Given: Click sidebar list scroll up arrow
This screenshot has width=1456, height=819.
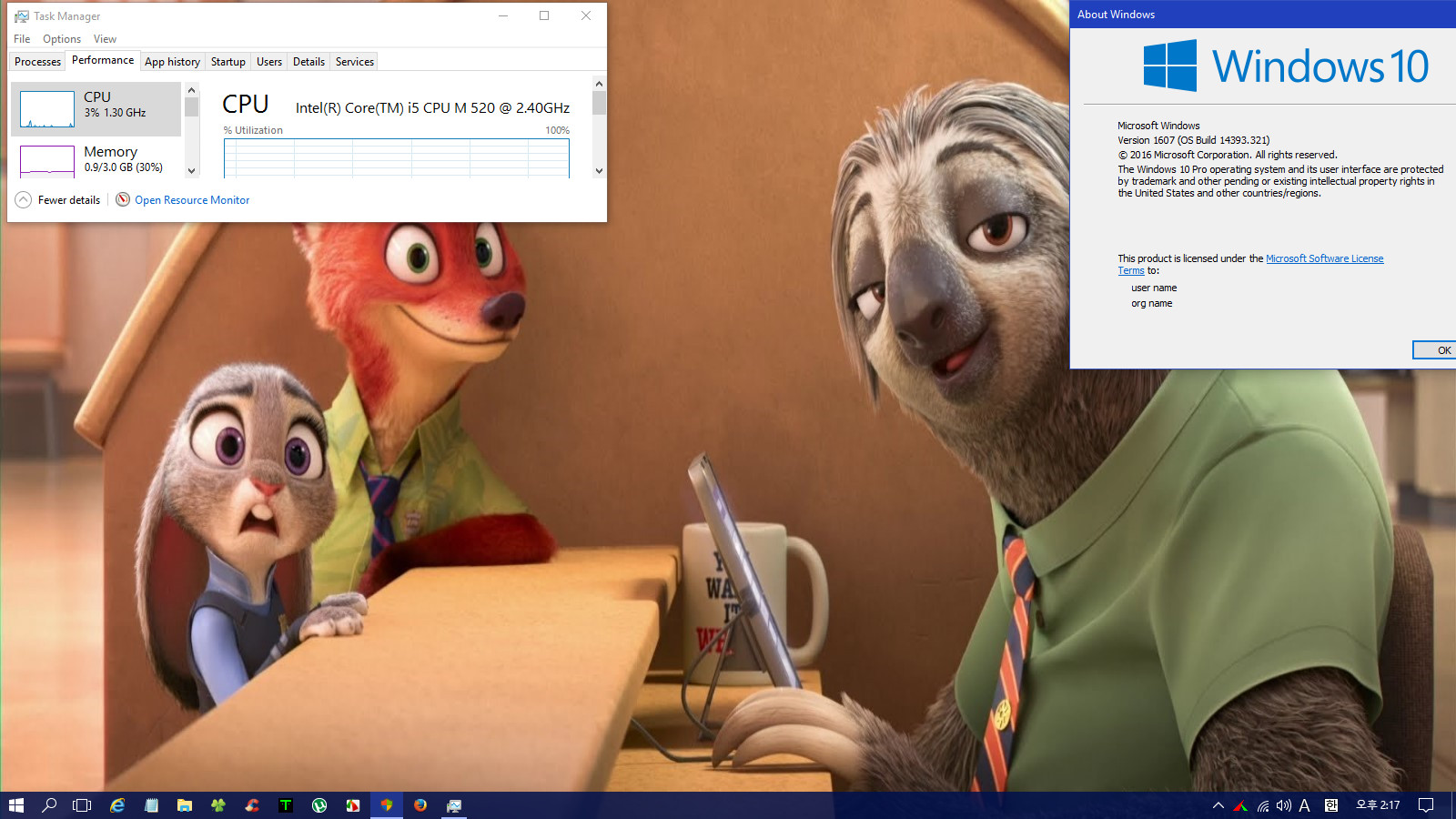Looking at the screenshot, I should 191,90.
